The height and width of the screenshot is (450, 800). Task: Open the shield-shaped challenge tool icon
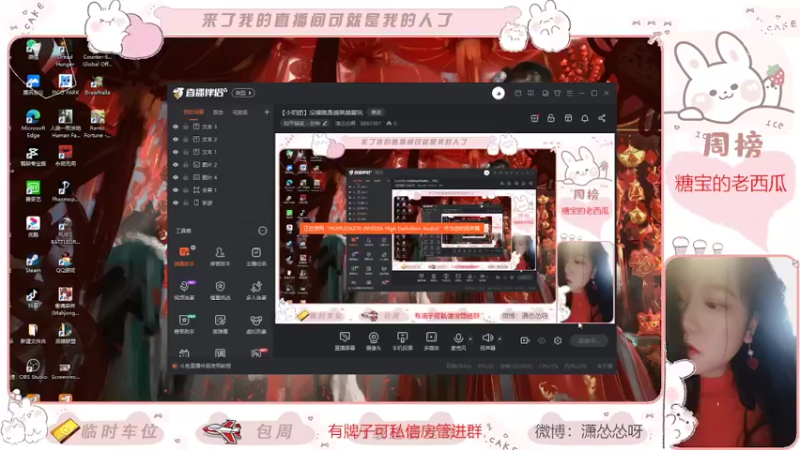click(x=220, y=290)
